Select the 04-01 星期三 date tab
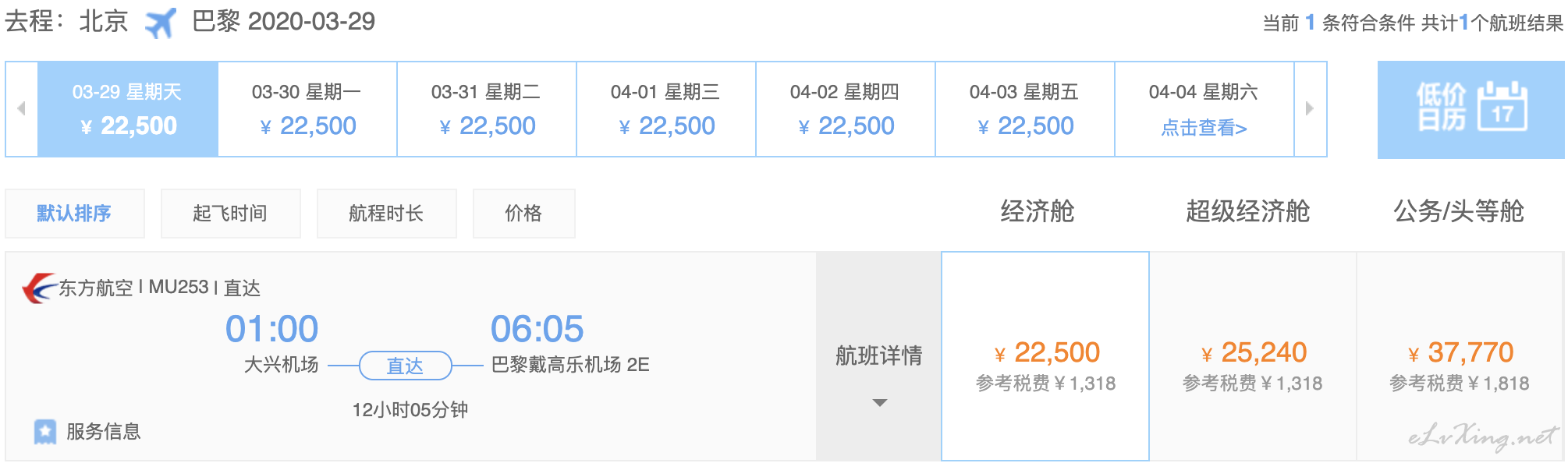Image resolution: width=1568 pixels, height=463 pixels. (x=666, y=109)
